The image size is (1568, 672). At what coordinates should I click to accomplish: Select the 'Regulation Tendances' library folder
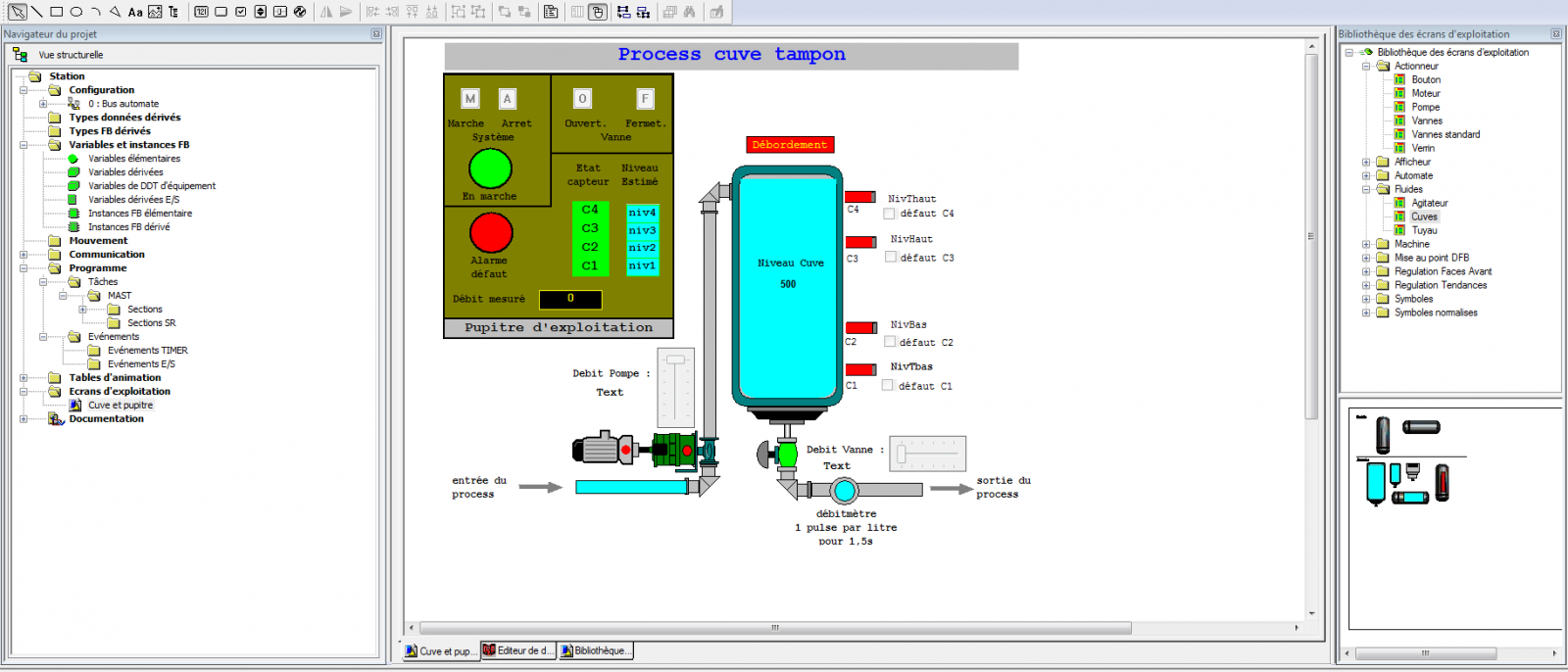(x=1441, y=285)
